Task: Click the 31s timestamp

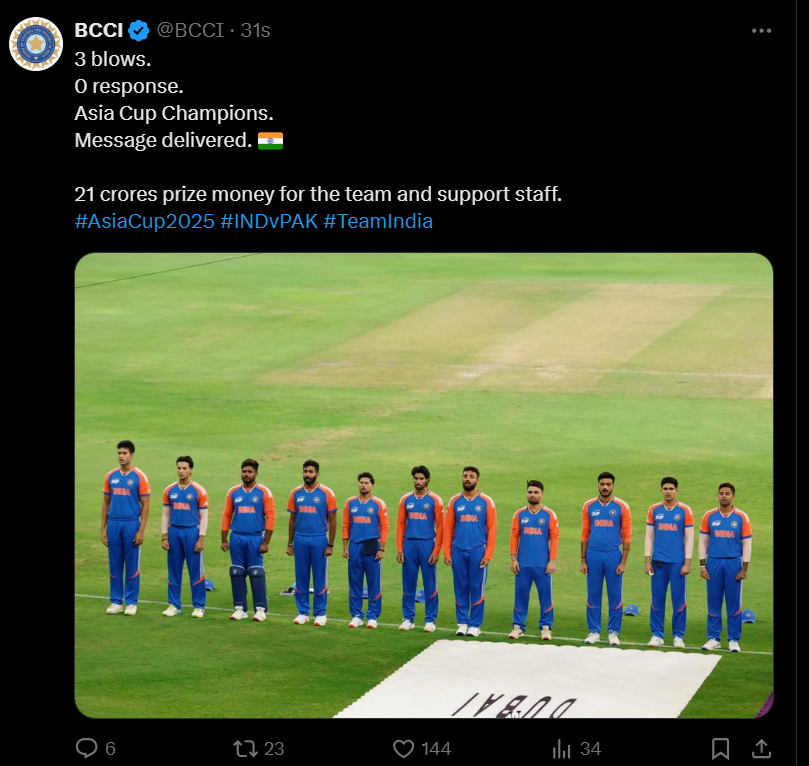Action: 256,30
